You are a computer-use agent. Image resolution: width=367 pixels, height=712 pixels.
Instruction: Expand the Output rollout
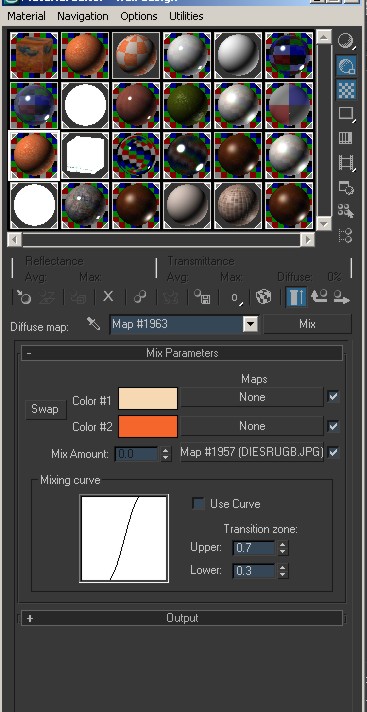[x=182, y=618]
